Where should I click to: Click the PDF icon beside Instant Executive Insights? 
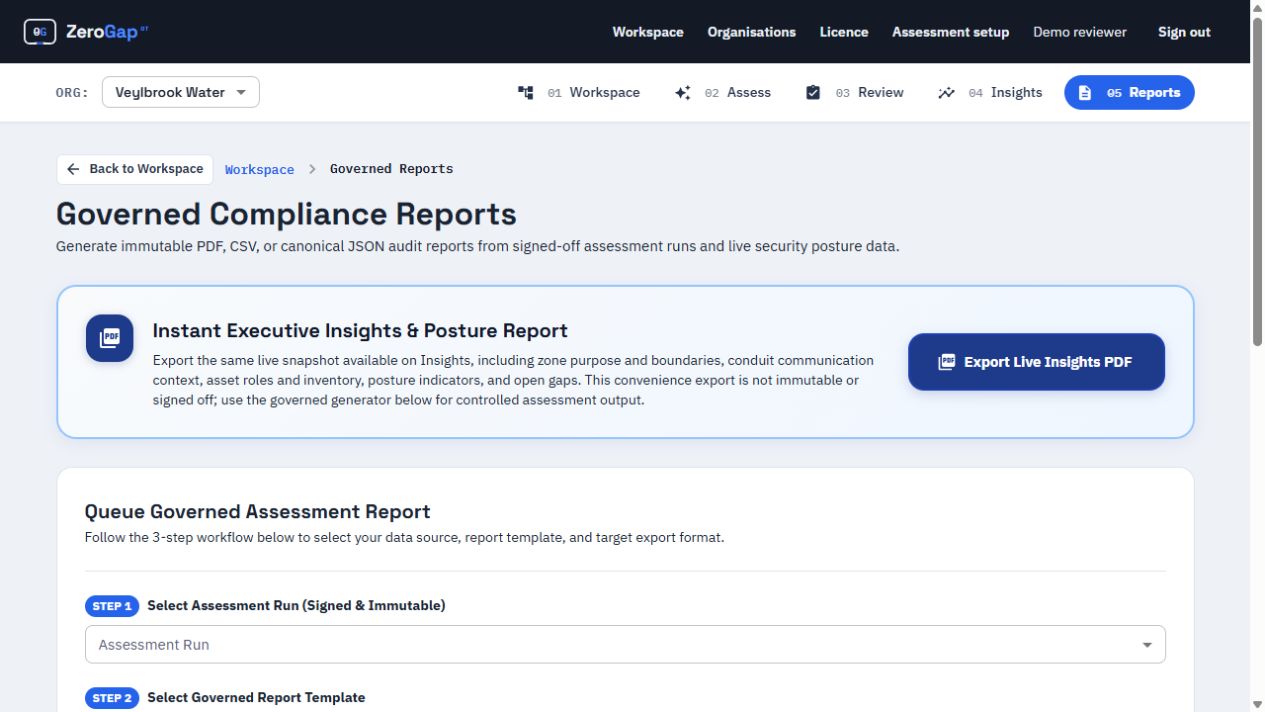[x=110, y=338]
